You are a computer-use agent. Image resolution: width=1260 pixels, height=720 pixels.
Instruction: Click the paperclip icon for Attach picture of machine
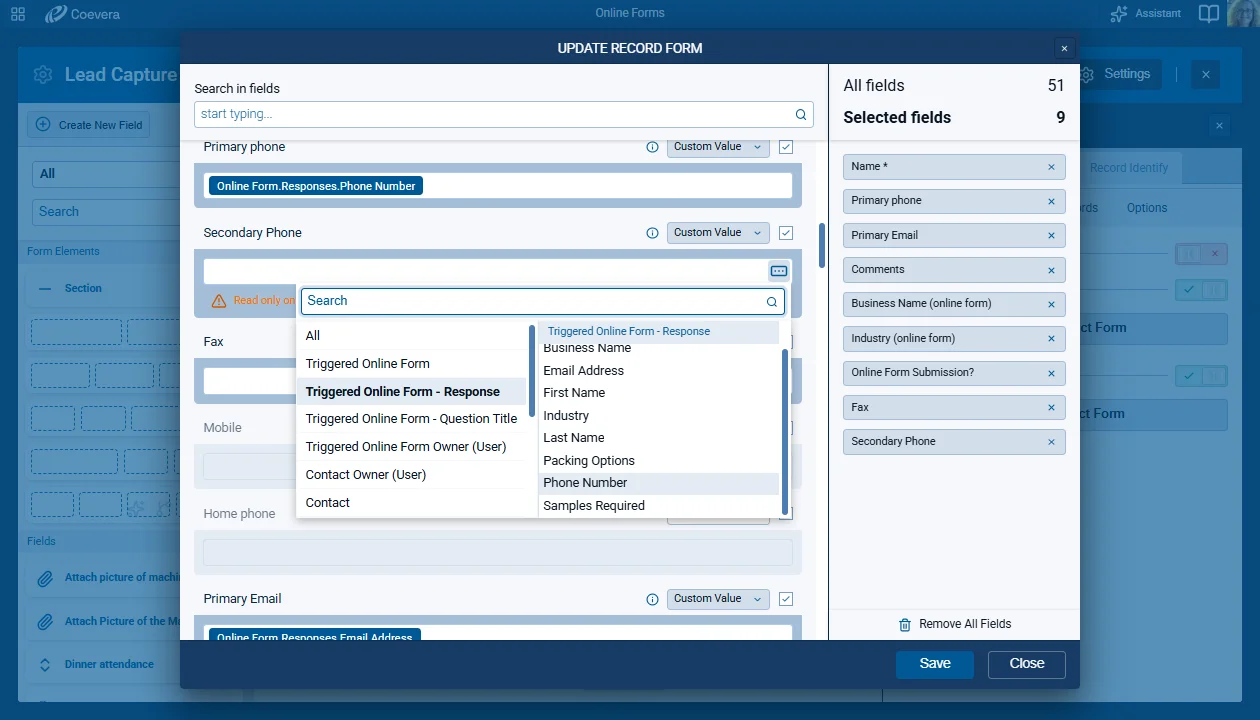(45, 578)
